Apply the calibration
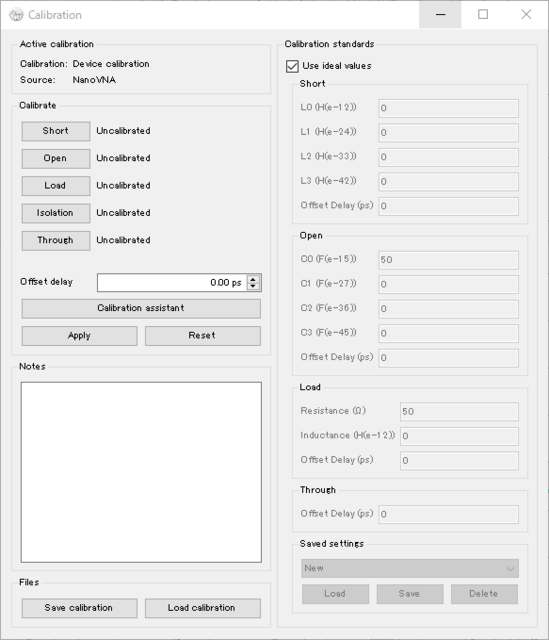549x640 pixels. tap(80, 336)
